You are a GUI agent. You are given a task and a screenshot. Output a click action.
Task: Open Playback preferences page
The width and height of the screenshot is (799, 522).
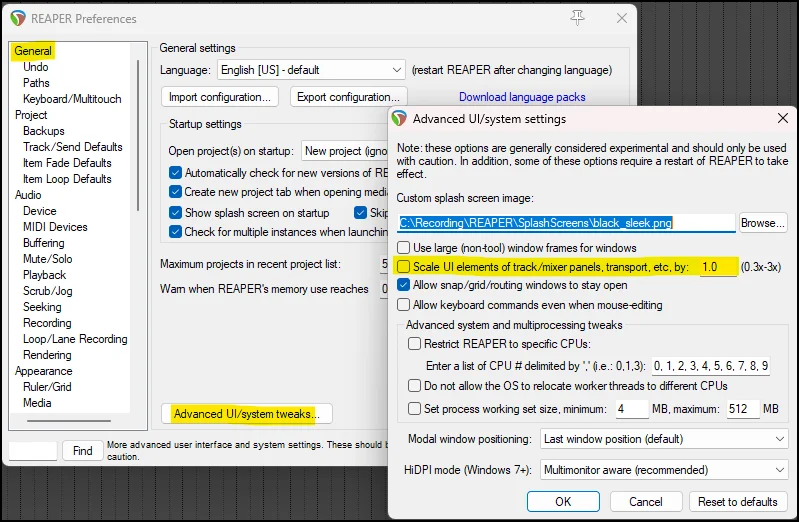[44, 275]
